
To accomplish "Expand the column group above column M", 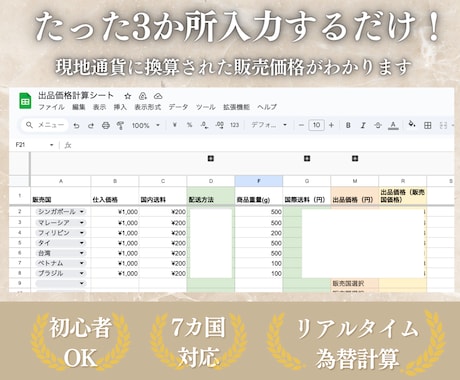I will tap(355, 158).
